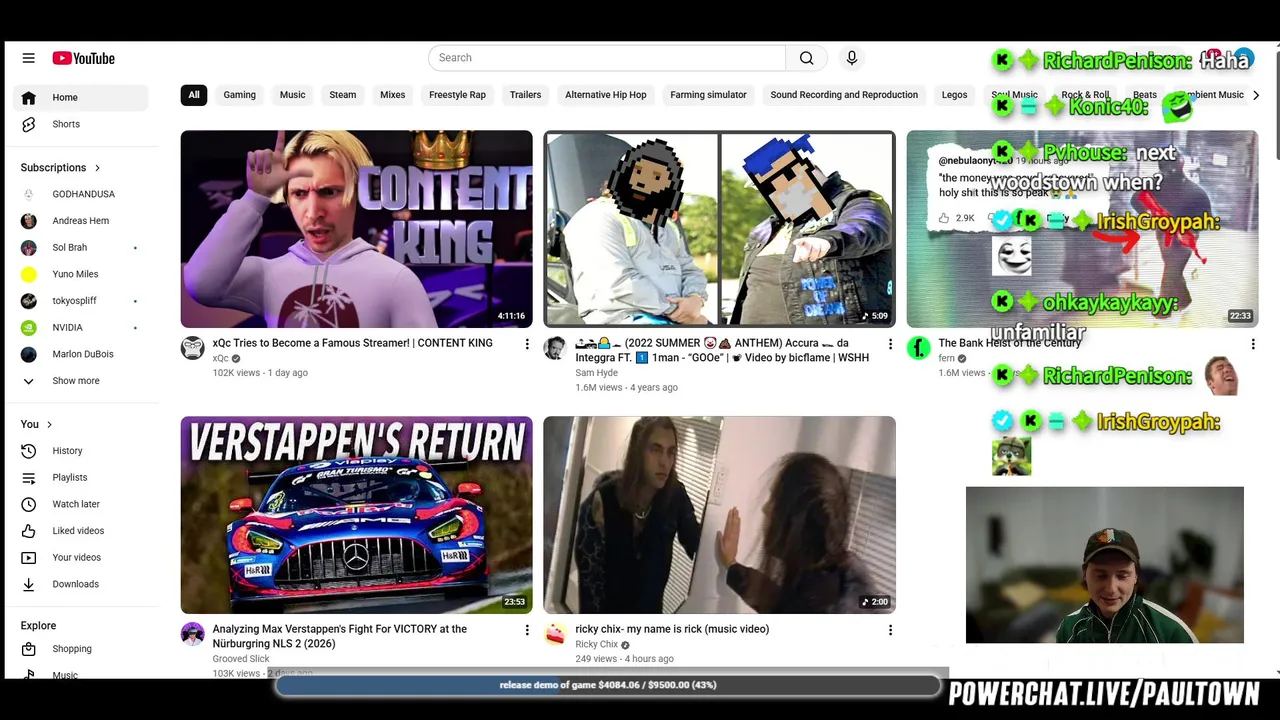Select the Music filter chip

293,95
